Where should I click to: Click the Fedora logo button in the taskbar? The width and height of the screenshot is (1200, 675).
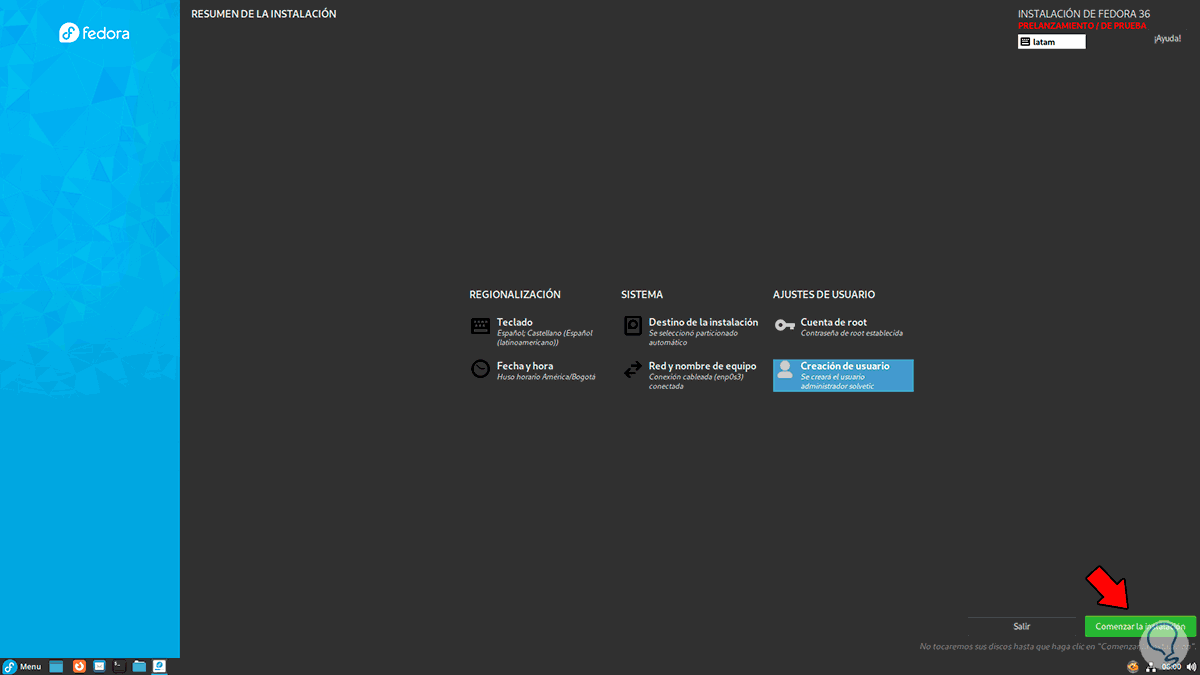point(9,666)
